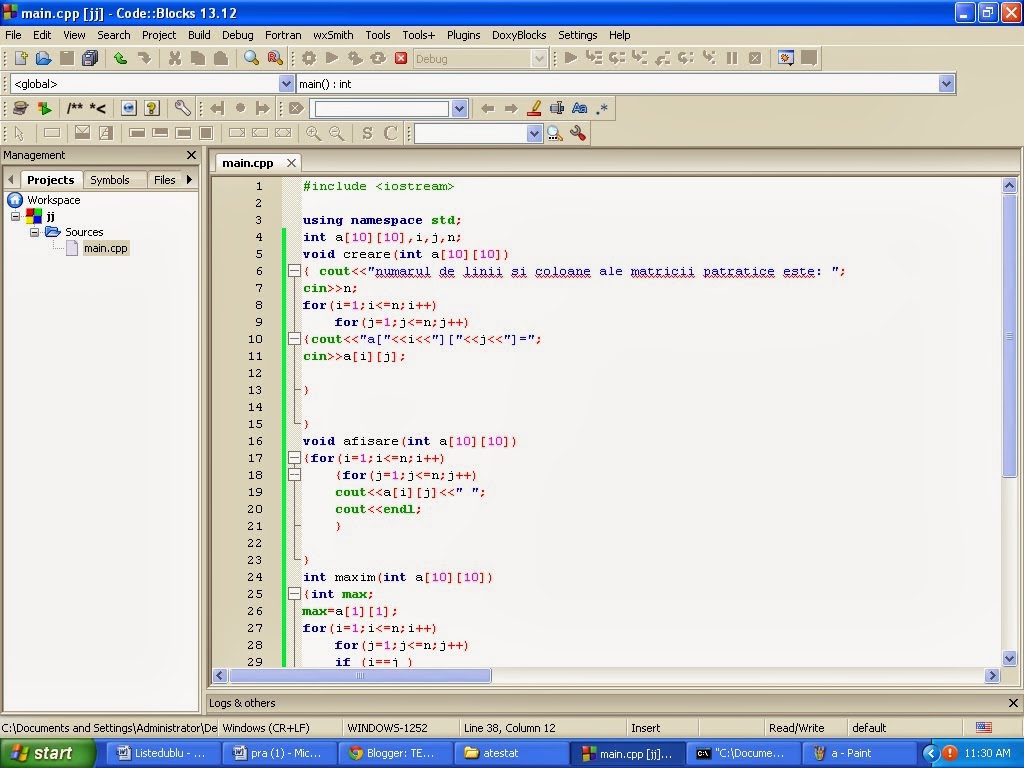
Task: Click the Open file folder icon
Action: click(x=43, y=58)
